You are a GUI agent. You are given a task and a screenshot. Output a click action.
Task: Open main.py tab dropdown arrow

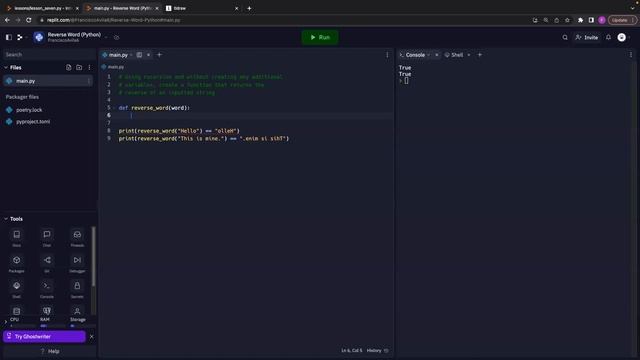(131, 55)
